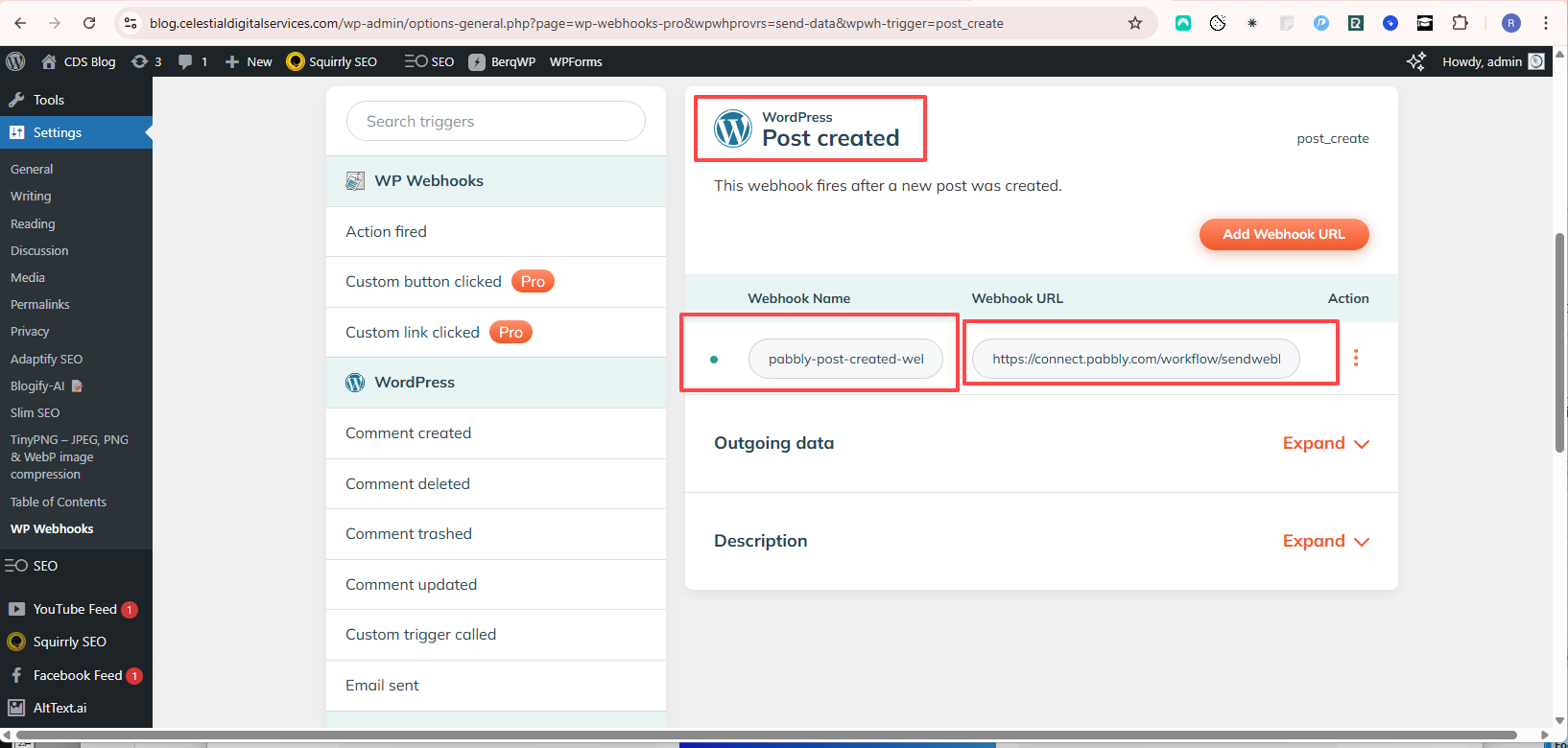Viewport: 1568px width, 748px height.
Task: Open Squirrly SEO in the sidebar
Action: (x=70, y=642)
